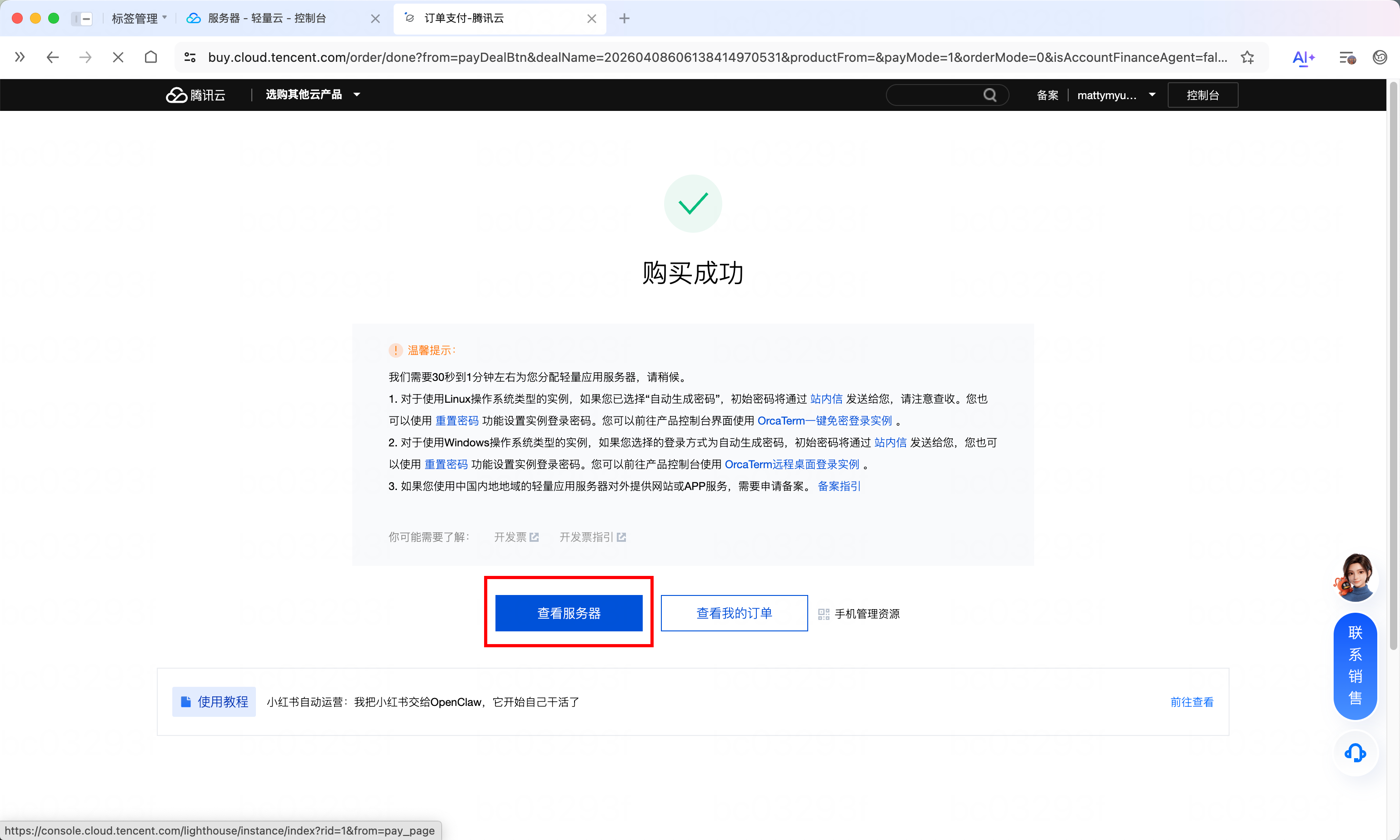Open site settings icon in address bar

coord(190,57)
